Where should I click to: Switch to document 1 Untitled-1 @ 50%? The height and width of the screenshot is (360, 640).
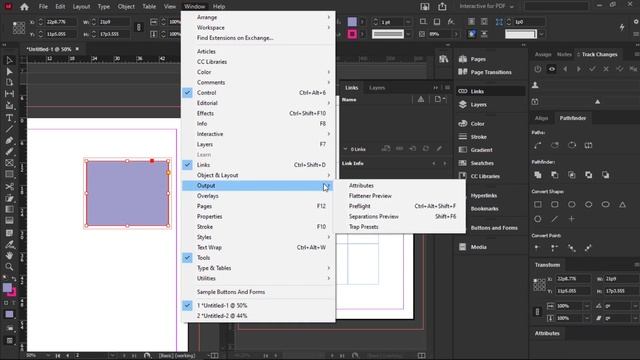point(258,305)
